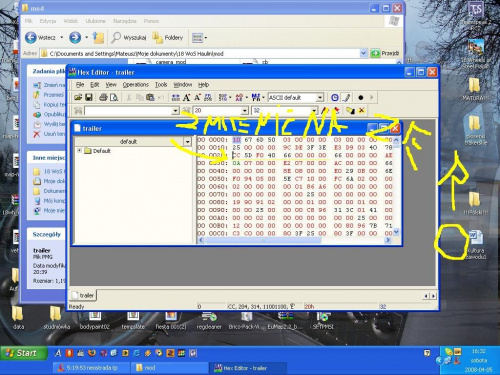The image size is (500, 375).
Task: Click the Foldery button in Explorer
Action: click(168, 38)
